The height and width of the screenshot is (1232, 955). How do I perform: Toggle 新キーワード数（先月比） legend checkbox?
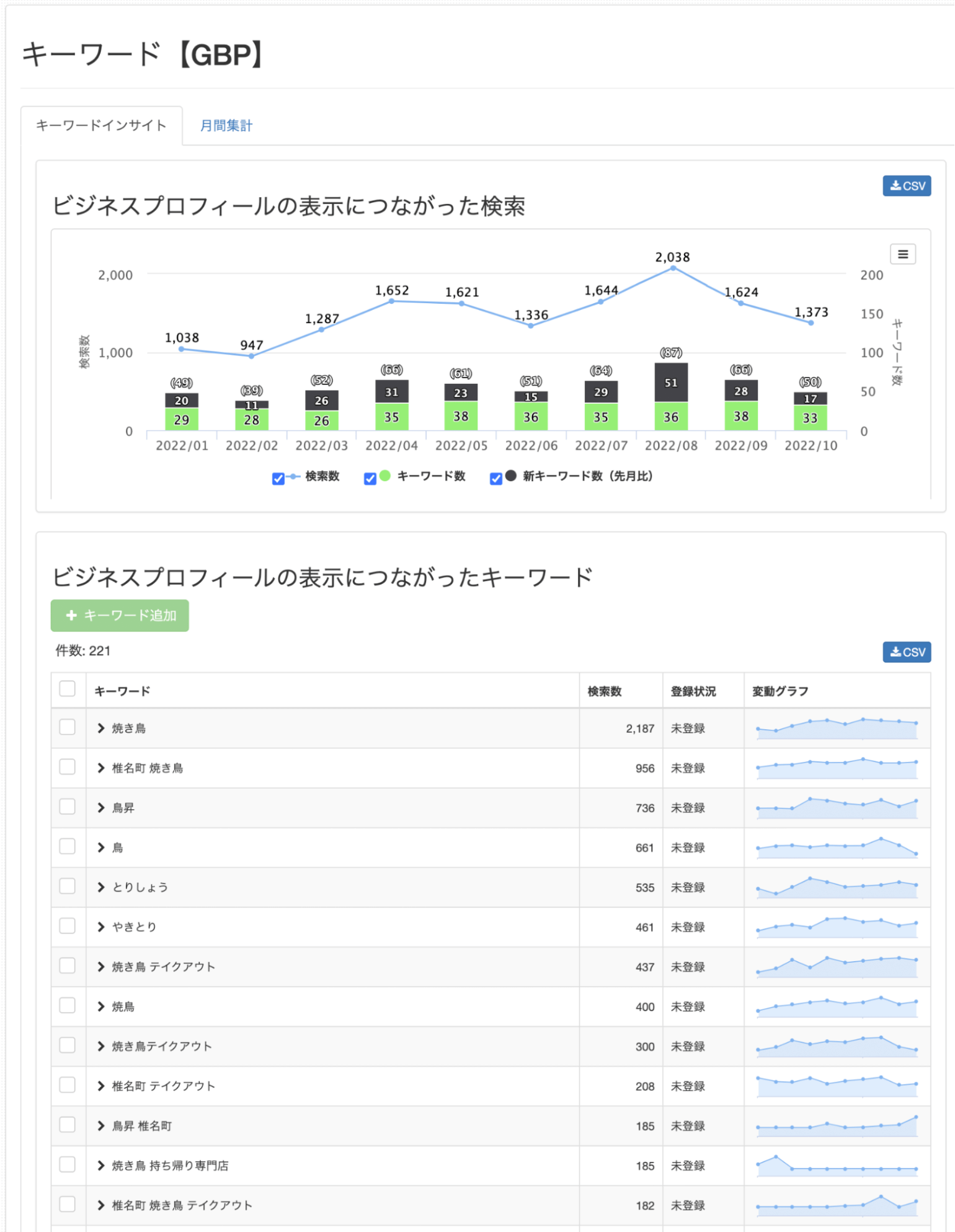(x=495, y=479)
